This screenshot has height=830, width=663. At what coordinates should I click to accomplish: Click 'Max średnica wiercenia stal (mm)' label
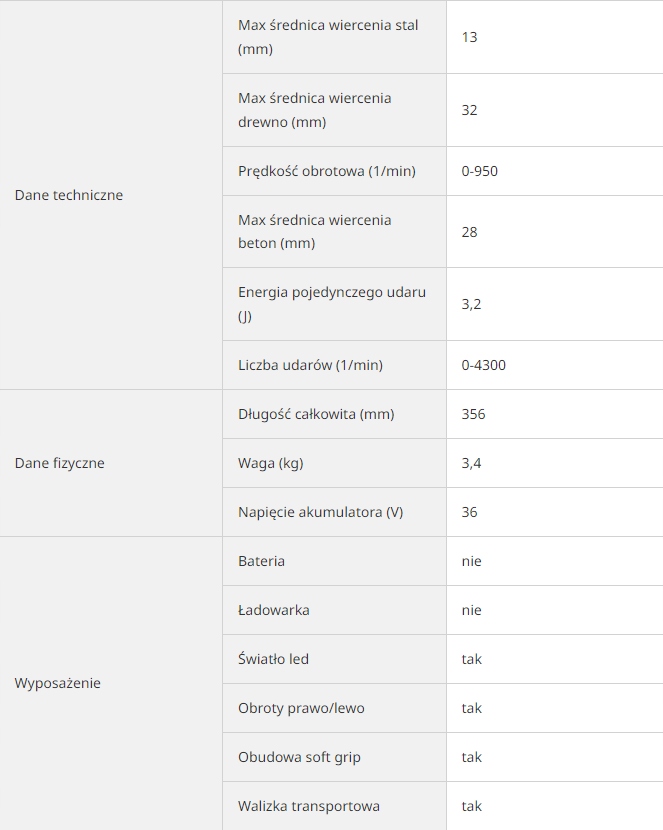pyautogui.click(x=328, y=37)
